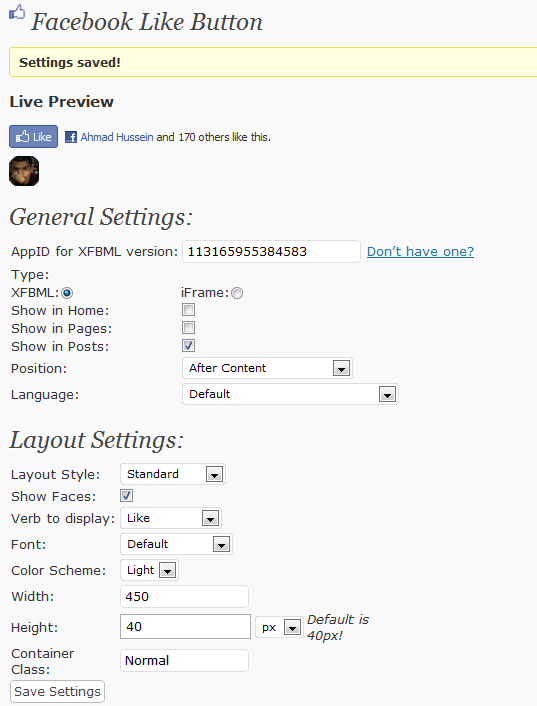The height and width of the screenshot is (706, 537).
Task: Open the Layout Style dropdown
Action: (x=173, y=474)
